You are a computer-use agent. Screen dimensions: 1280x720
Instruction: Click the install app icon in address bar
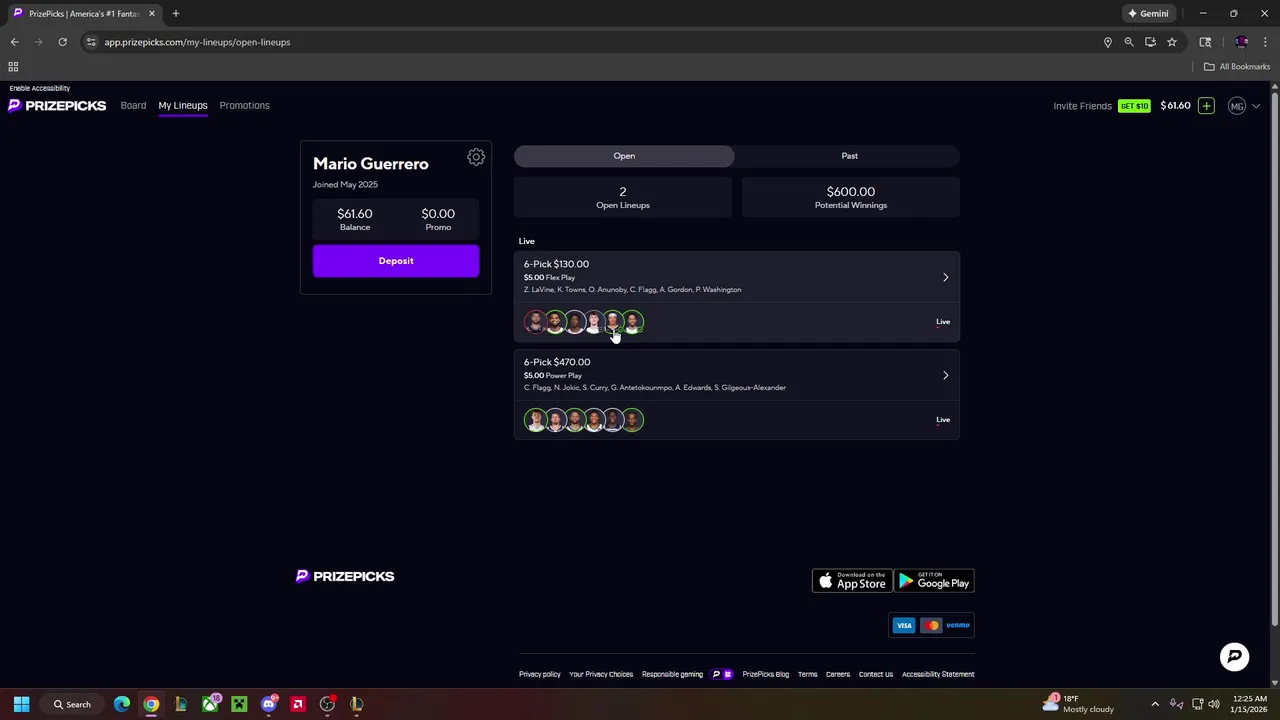[x=1150, y=42]
